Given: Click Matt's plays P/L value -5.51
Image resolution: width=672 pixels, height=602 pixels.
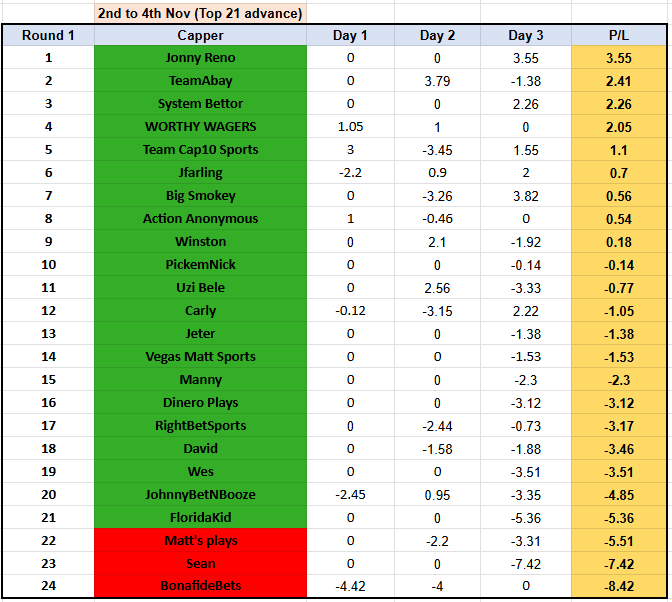Looking at the screenshot, I should pos(619,541).
